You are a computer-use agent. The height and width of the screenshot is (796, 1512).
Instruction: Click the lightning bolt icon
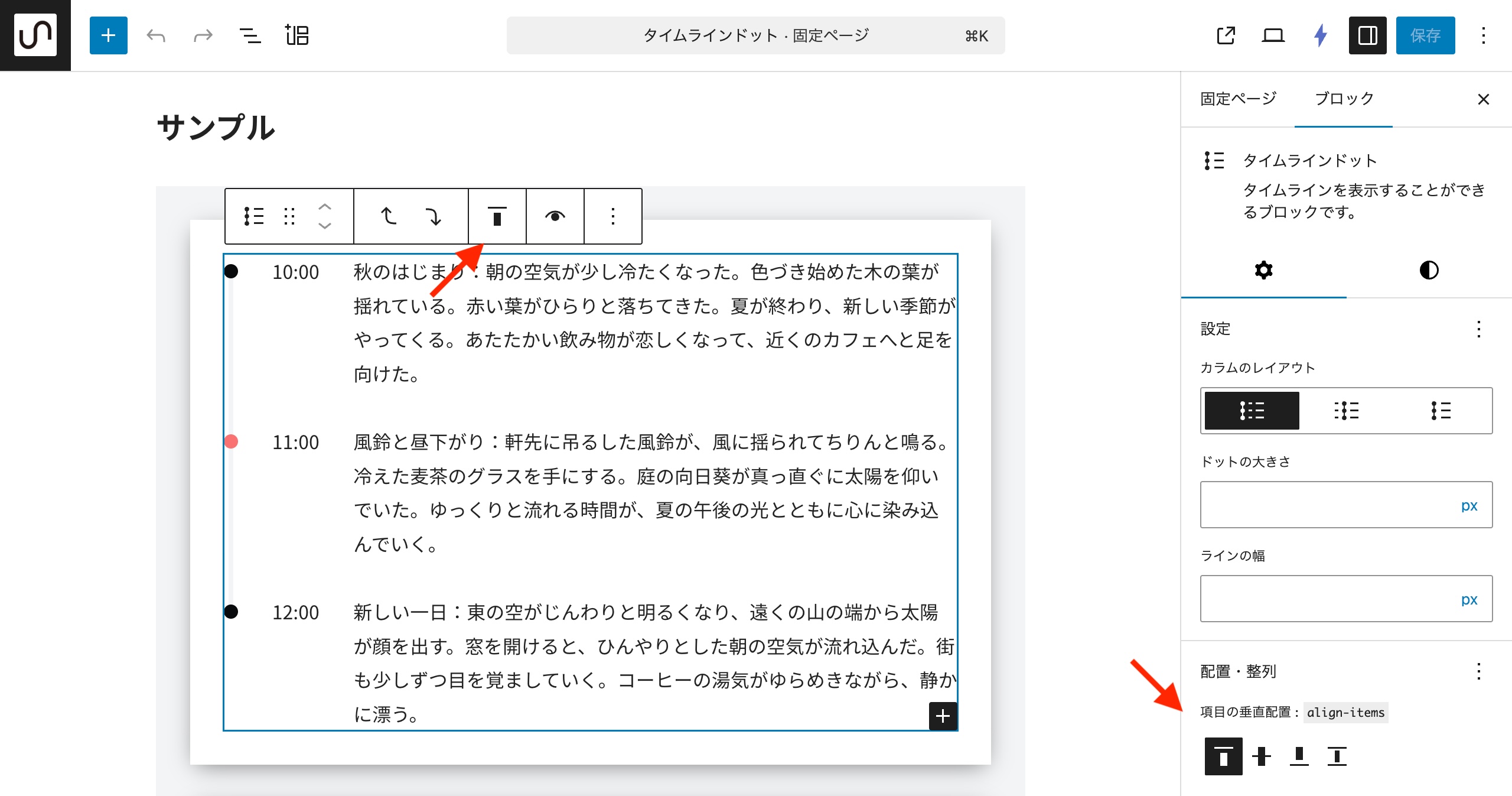tap(1321, 35)
